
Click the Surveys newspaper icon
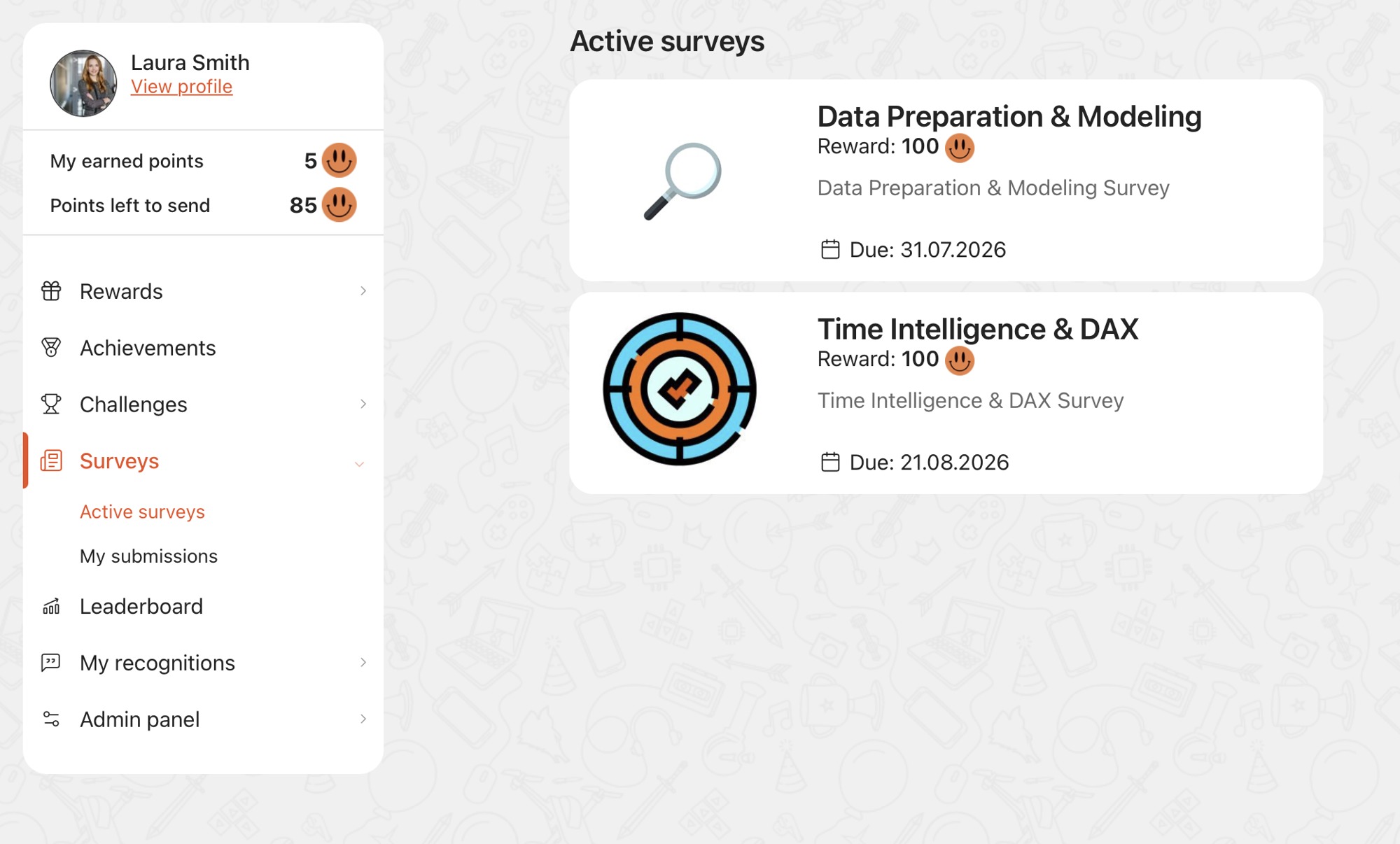tap(51, 461)
